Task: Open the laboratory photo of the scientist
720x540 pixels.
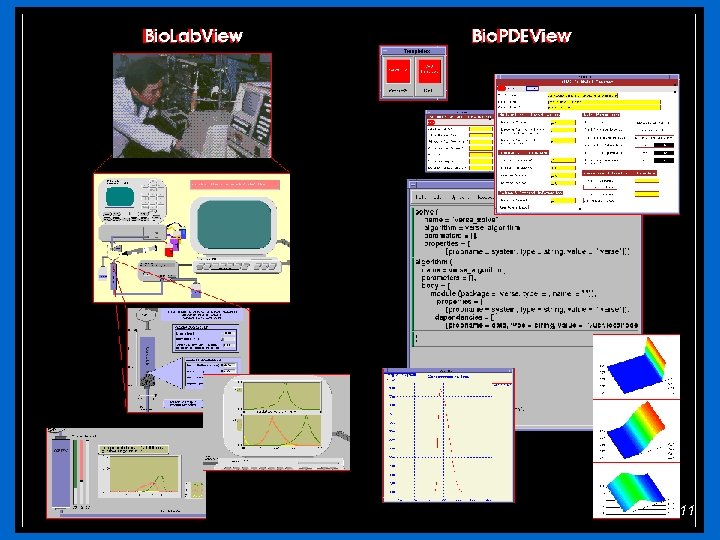Action: point(192,105)
